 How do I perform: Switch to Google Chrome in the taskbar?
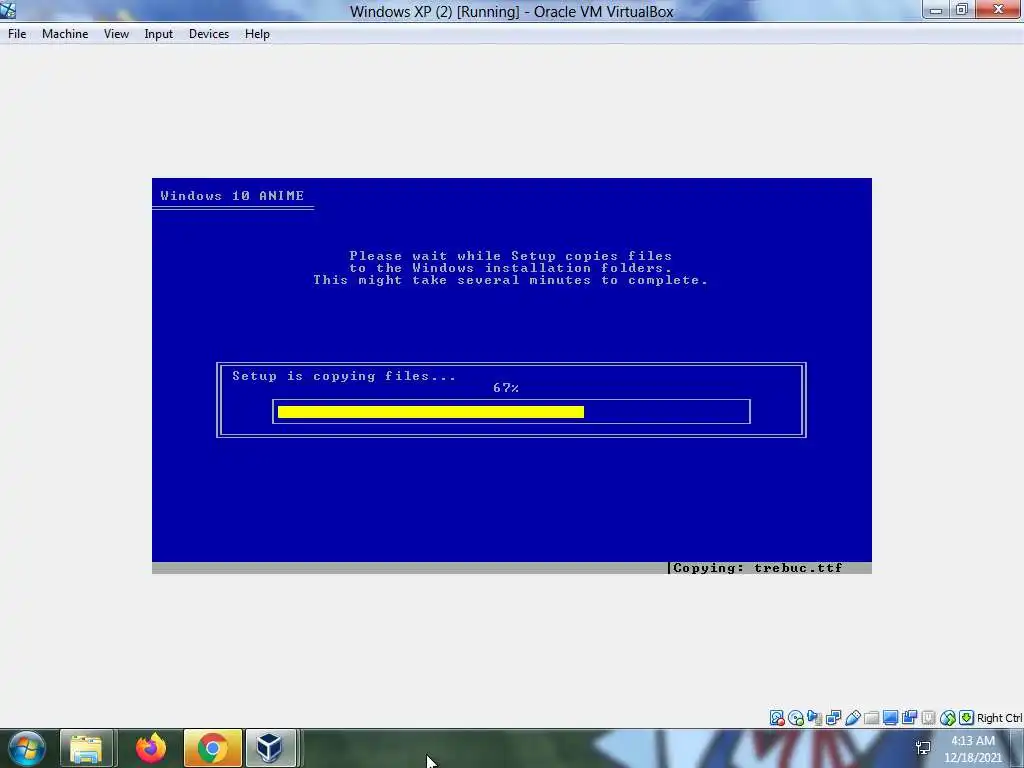pyautogui.click(x=213, y=748)
